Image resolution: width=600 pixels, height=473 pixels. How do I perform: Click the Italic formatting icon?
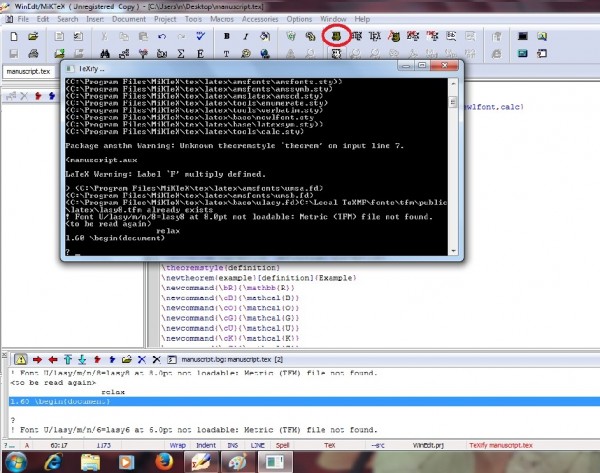(247, 35)
